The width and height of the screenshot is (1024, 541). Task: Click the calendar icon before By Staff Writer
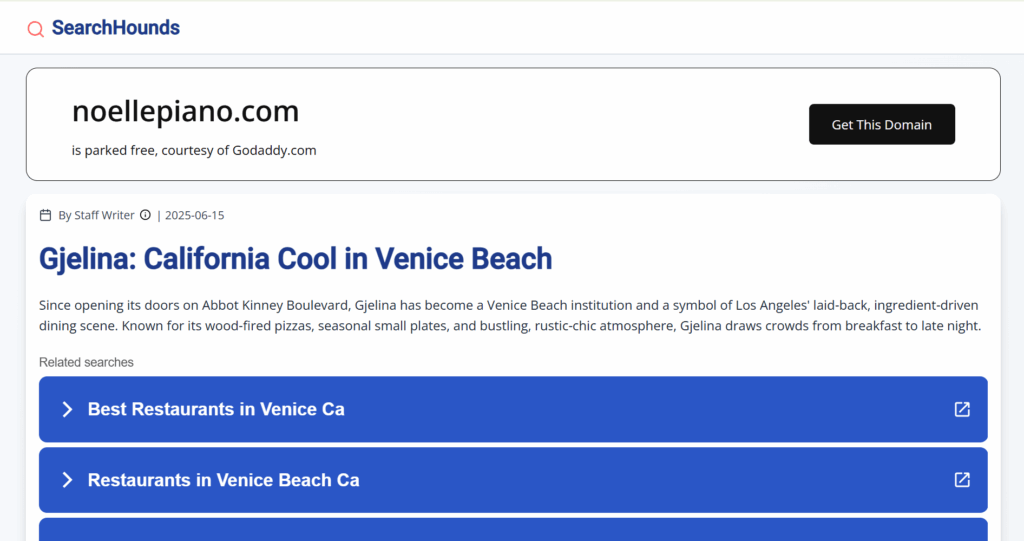click(45, 215)
